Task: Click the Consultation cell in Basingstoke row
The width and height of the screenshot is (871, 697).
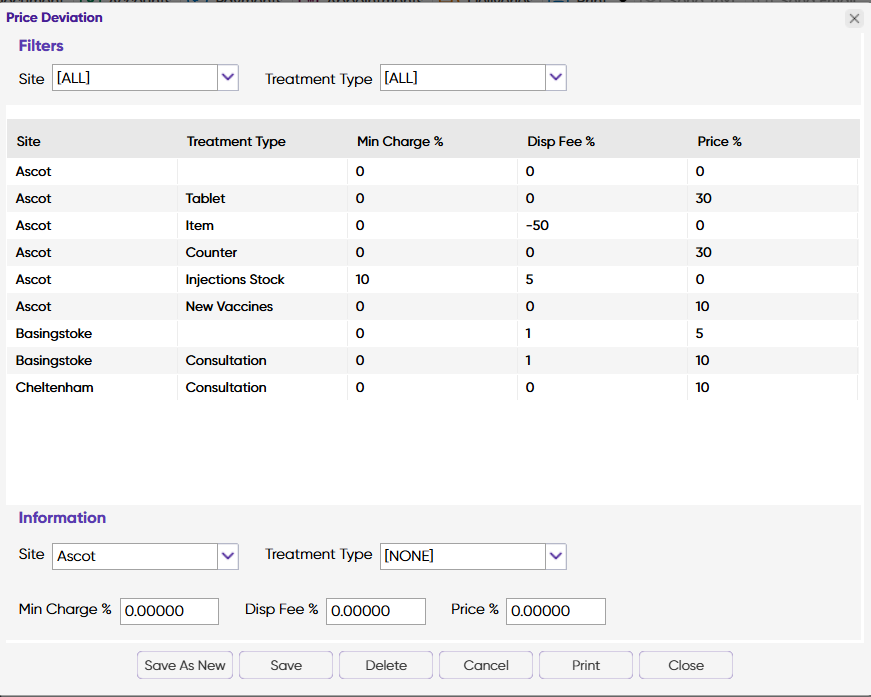Action: tap(263, 360)
